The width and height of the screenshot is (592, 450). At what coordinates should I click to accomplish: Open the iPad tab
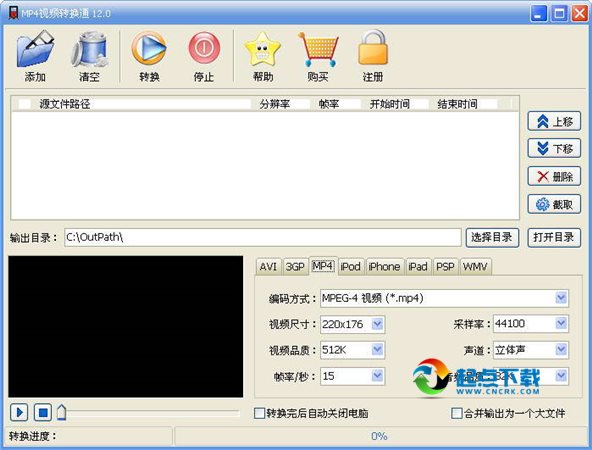click(418, 267)
